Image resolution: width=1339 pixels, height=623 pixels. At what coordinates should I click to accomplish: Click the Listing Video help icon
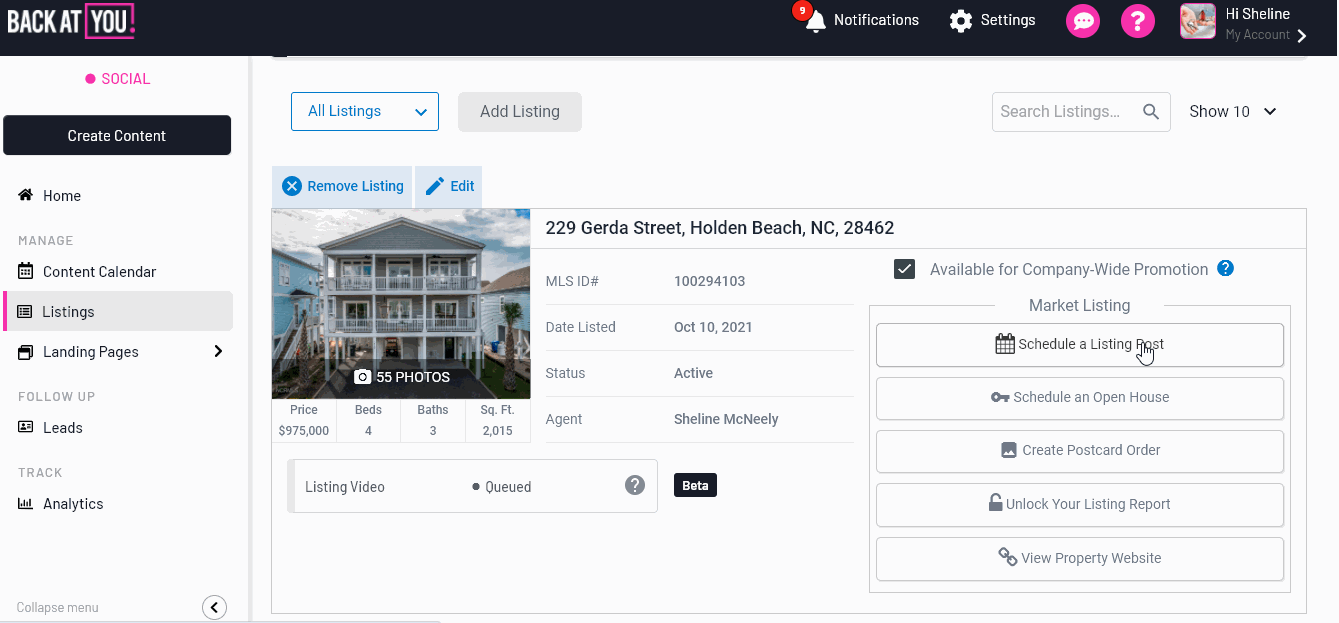pyautogui.click(x=635, y=486)
